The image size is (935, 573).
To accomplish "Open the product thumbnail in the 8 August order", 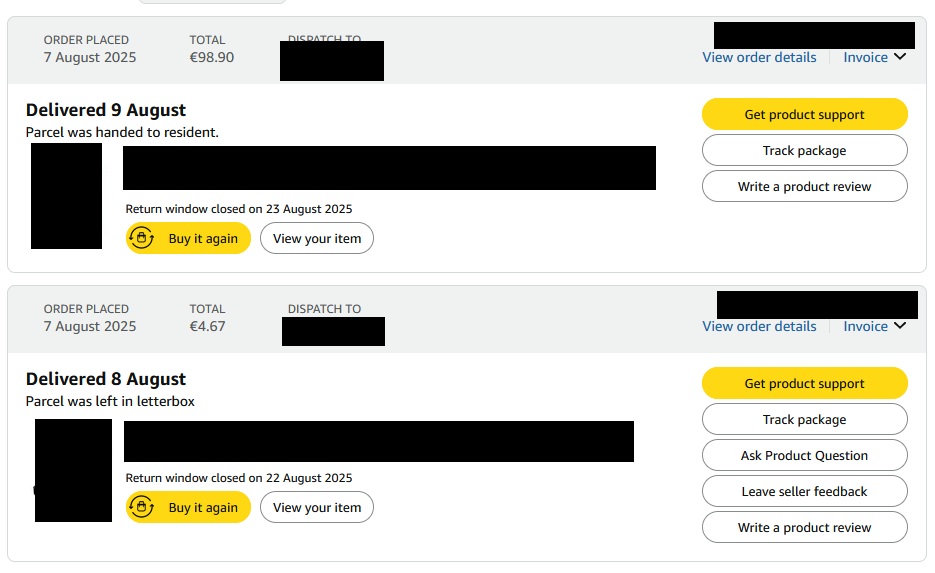I will 73,470.
